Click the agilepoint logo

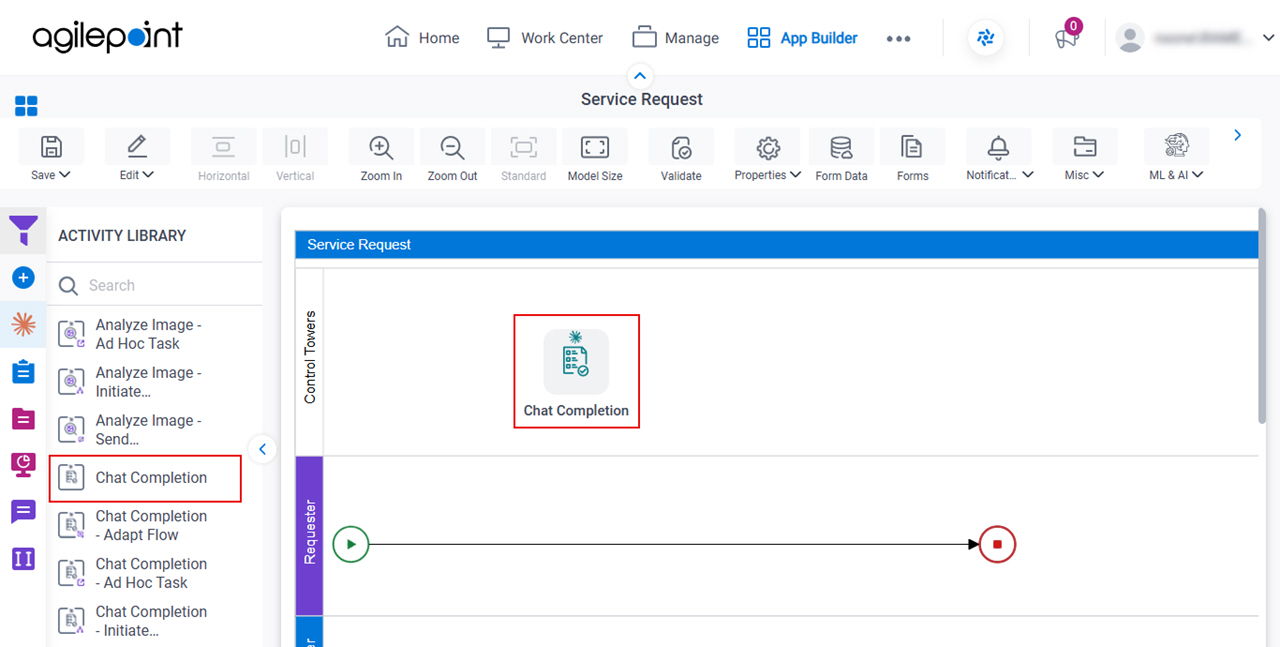tap(107, 37)
